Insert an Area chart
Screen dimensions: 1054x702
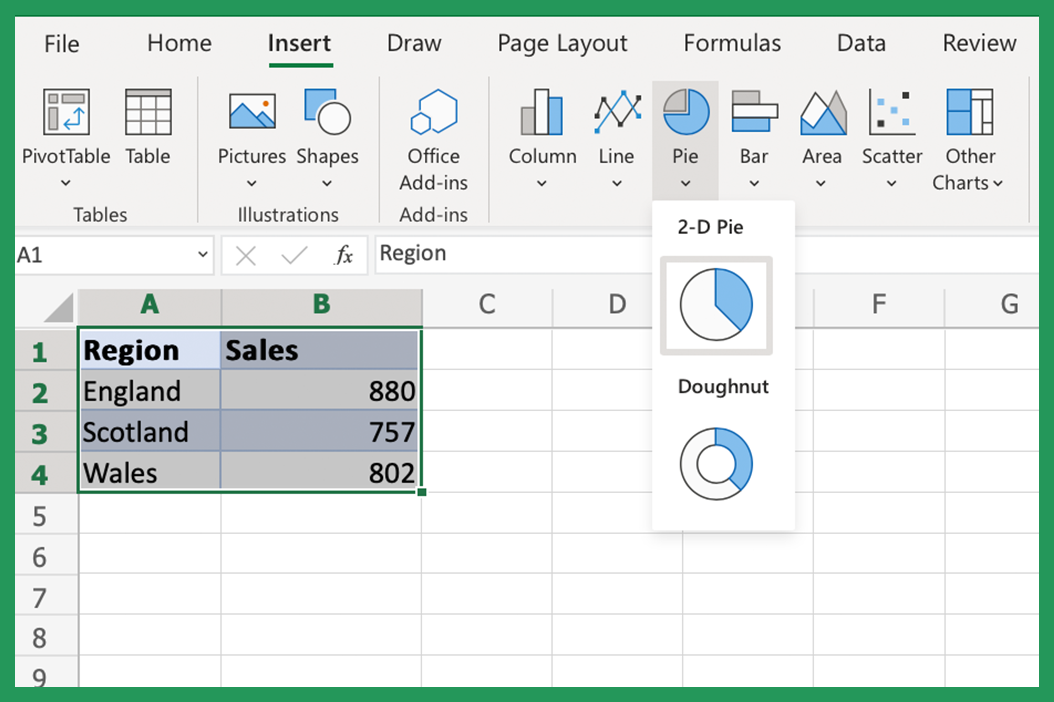(821, 130)
